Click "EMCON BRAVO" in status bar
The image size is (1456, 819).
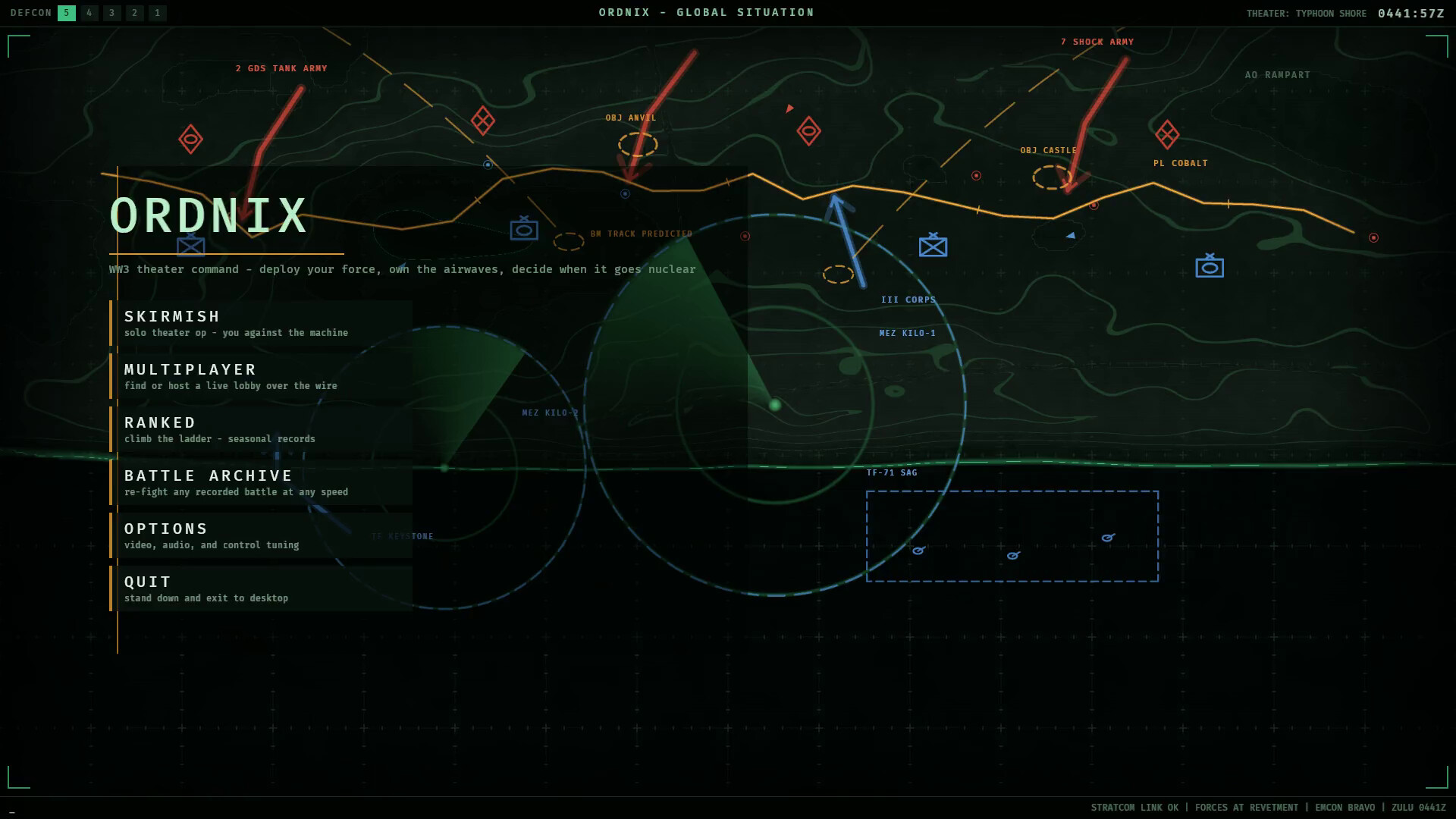tap(1345, 808)
